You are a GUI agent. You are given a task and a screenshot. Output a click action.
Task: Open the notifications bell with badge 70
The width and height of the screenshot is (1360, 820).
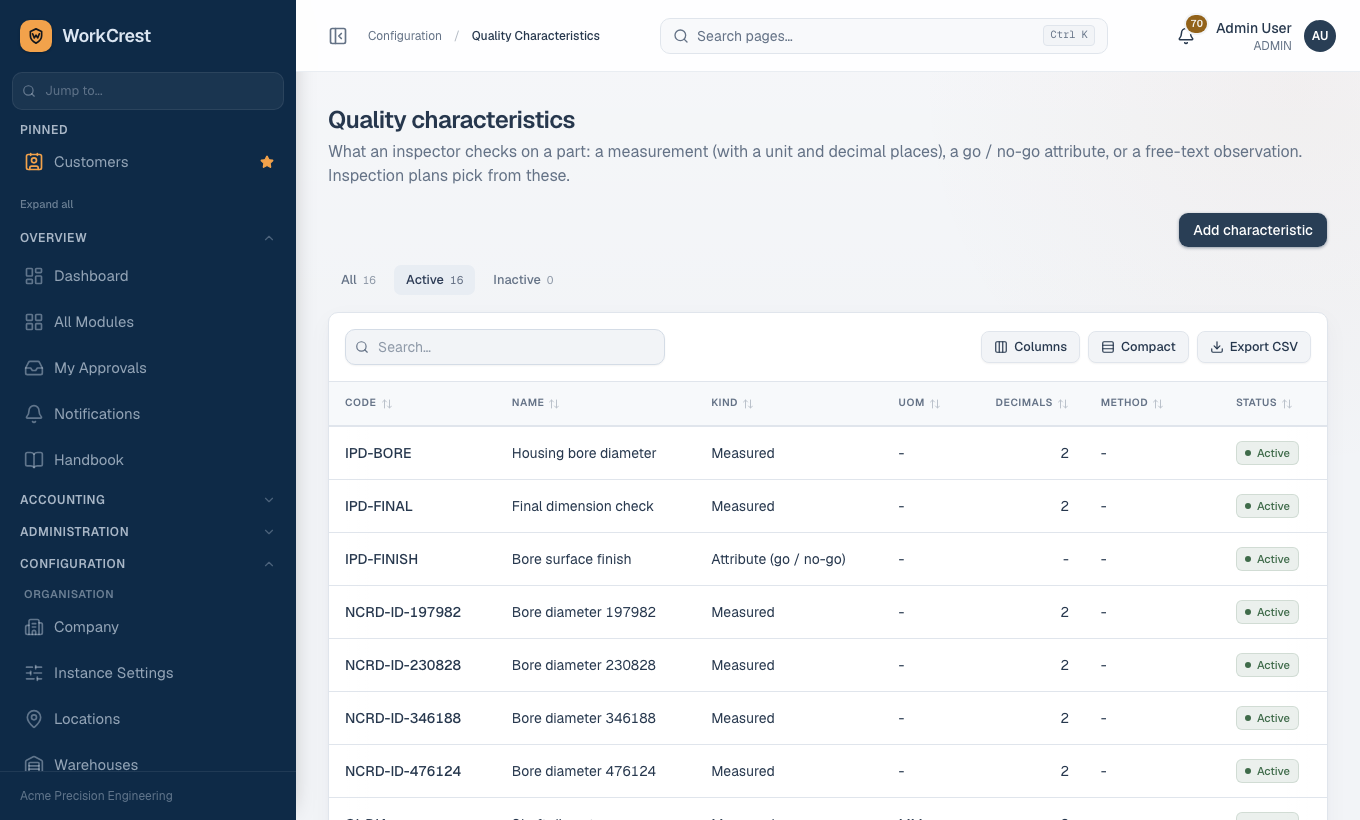pyautogui.click(x=1186, y=36)
